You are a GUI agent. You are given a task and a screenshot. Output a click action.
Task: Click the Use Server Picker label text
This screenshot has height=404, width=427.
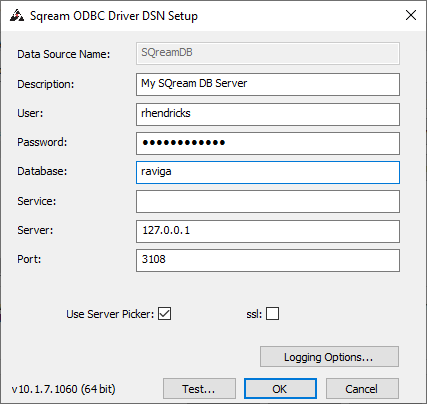click(110, 314)
